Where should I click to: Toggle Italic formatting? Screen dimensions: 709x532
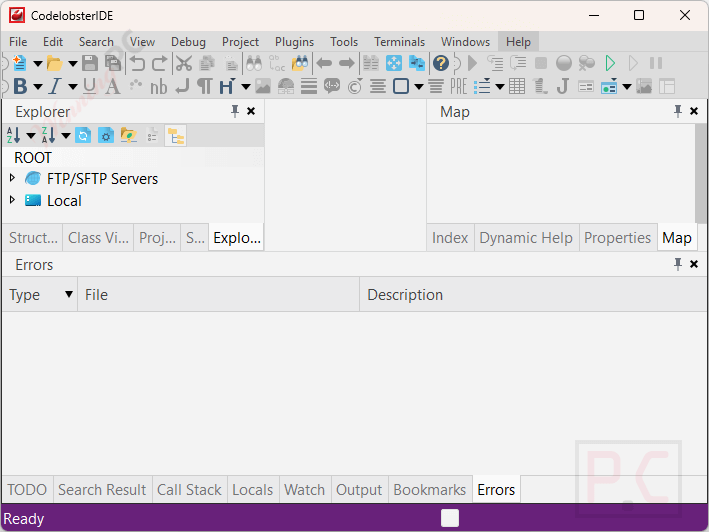coord(55,86)
